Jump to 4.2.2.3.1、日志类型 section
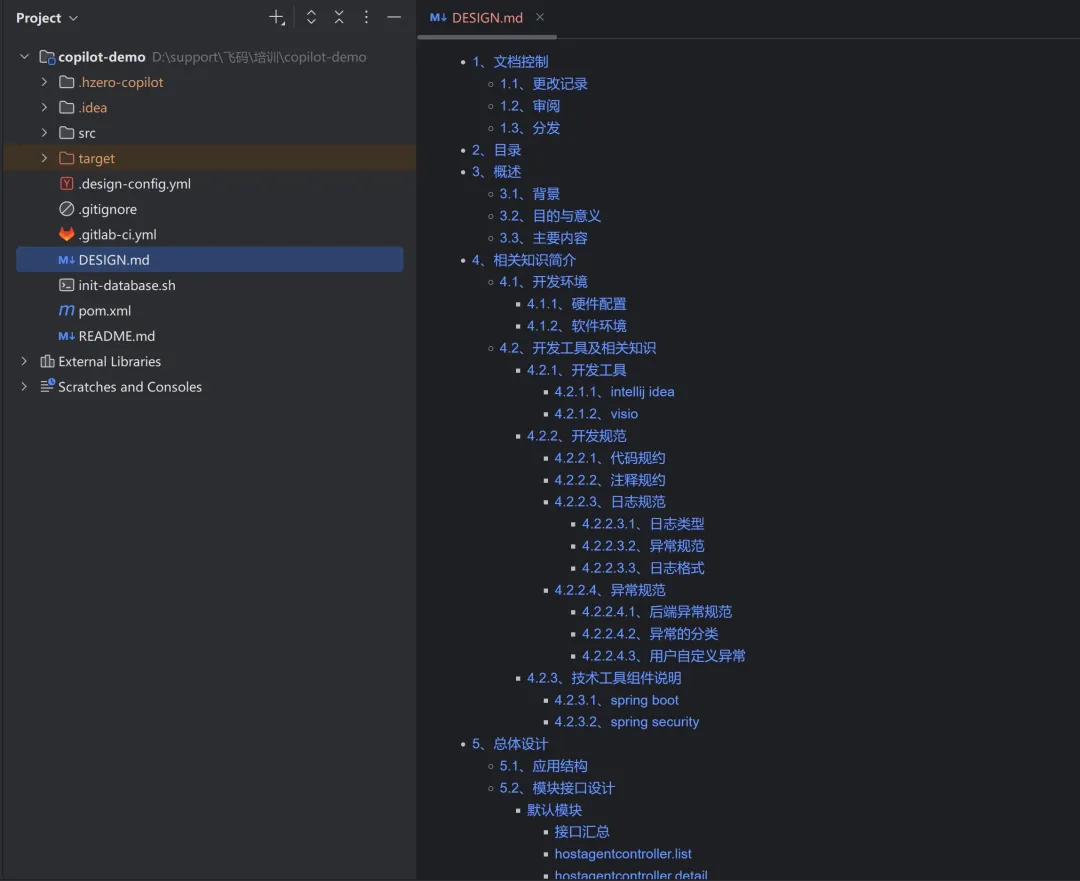1080x881 pixels. [643, 524]
